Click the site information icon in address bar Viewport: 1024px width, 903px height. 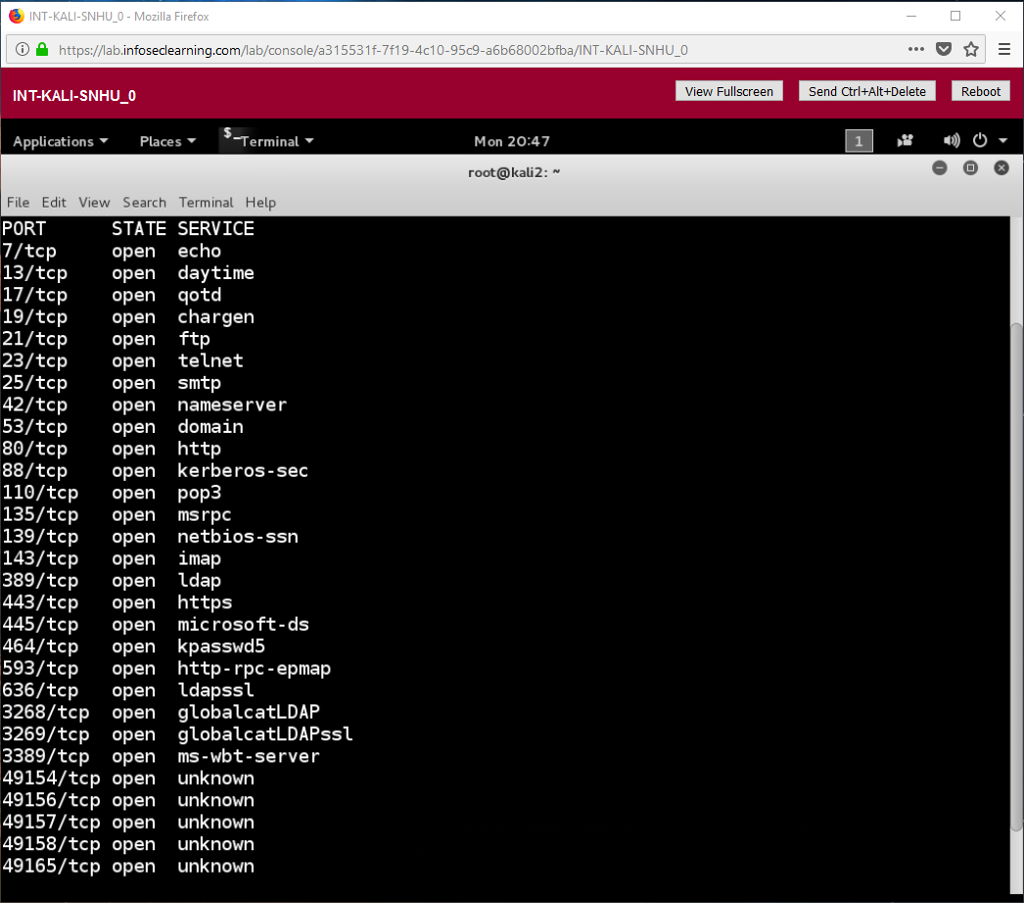pyautogui.click(x=22, y=47)
